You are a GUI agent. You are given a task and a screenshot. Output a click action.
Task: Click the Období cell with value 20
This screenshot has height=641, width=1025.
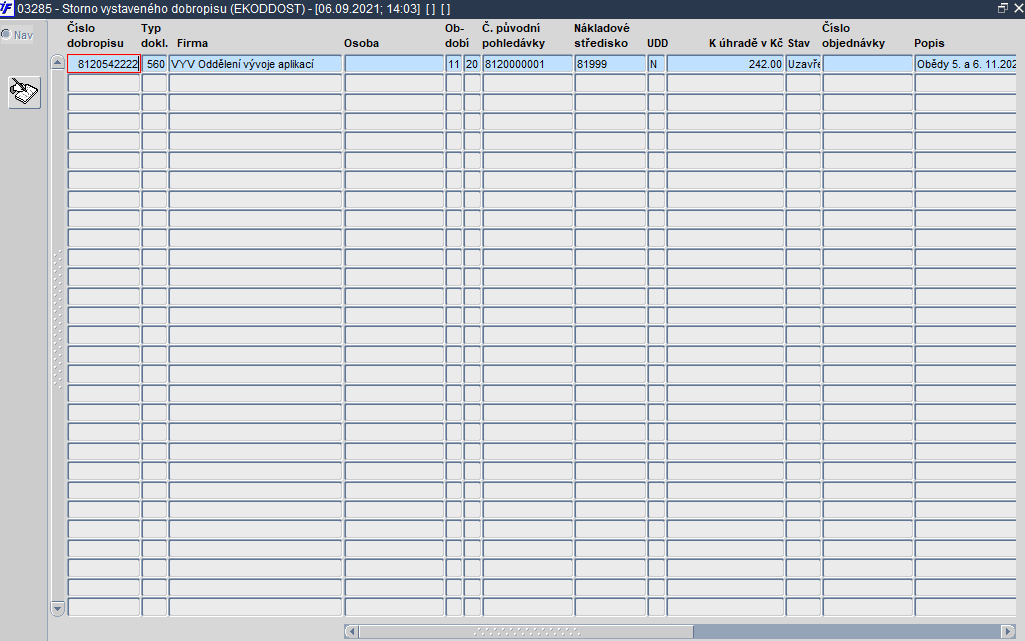pyautogui.click(x=472, y=64)
